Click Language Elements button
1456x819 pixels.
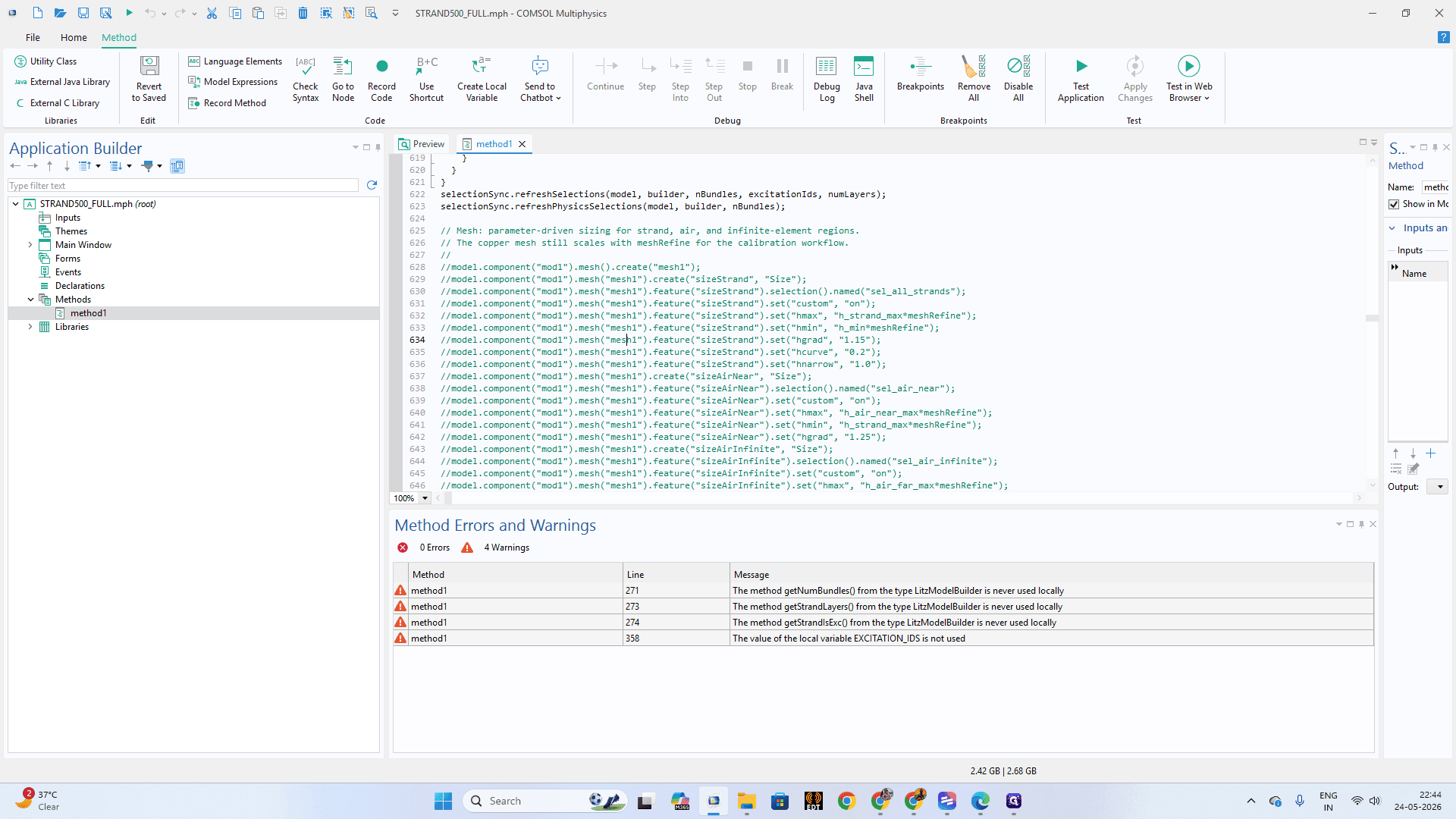point(235,61)
